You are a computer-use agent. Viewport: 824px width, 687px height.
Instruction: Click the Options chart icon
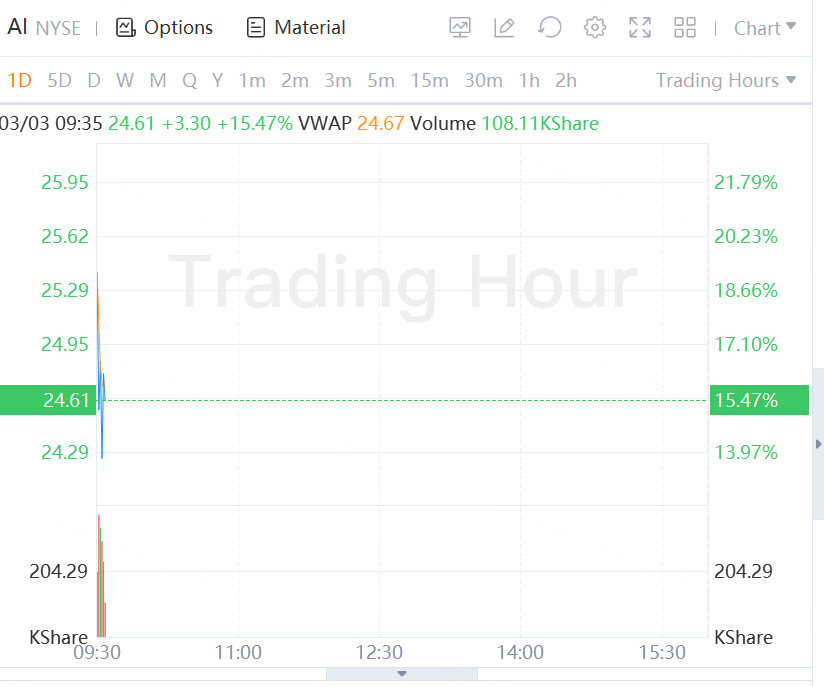[125, 28]
